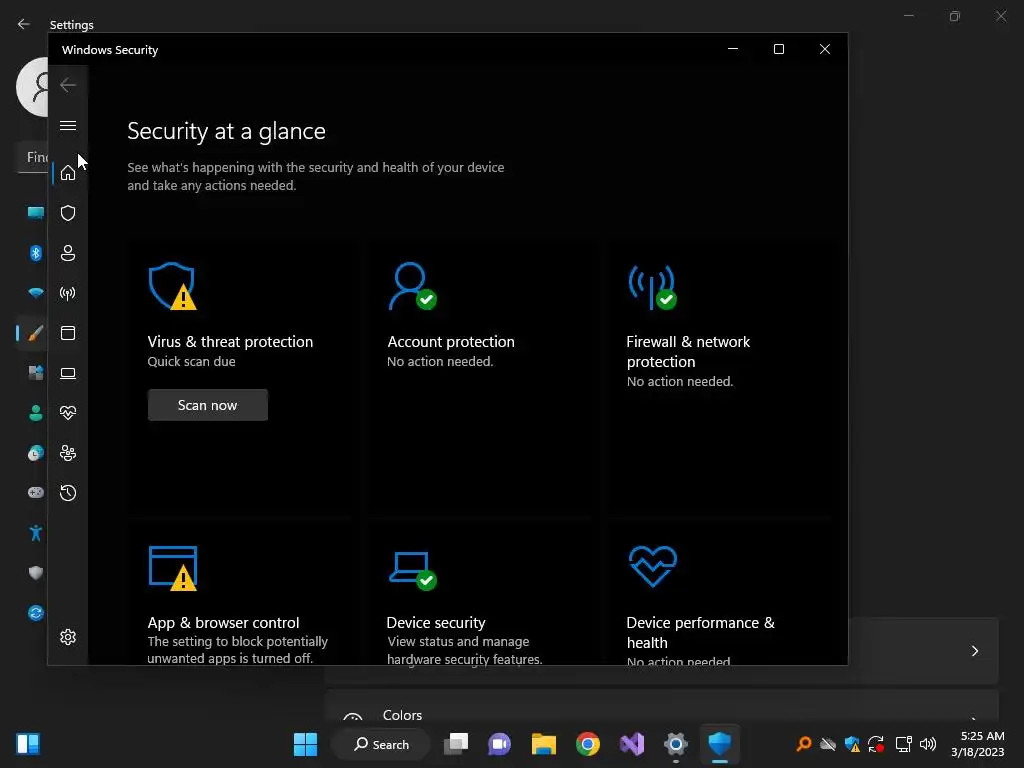The height and width of the screenshot is (768, 1024).
Task: Click Device performance & health heart tile icon
Action: pos(652,566)
